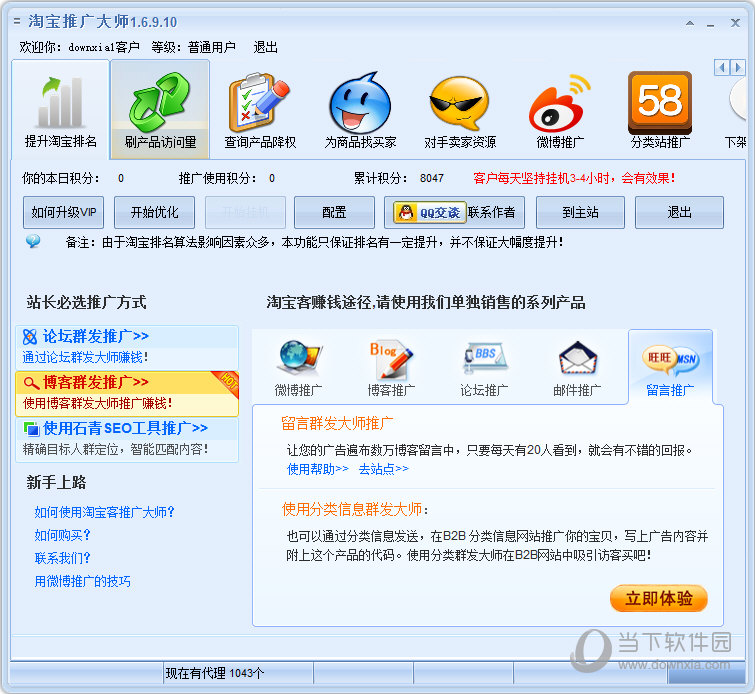Viewport: 755px width, 694px height.
Task: Click the blue hint bubble icon beside 备注
Action: click(x=33, y=241)
